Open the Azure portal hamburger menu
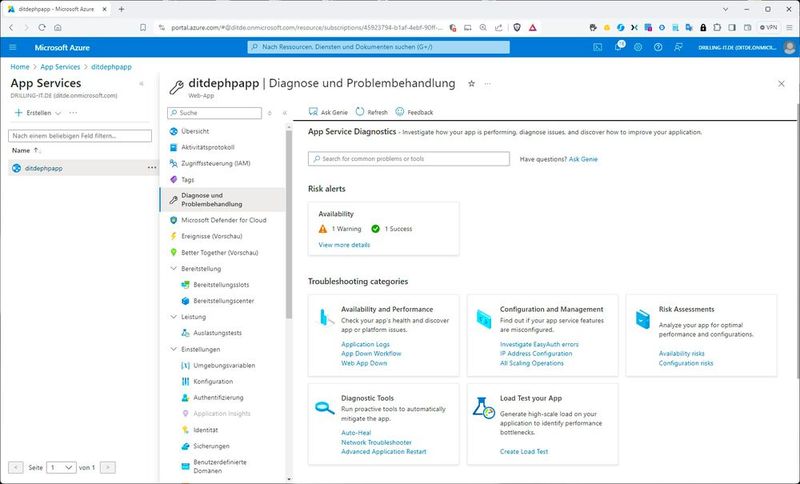The height and width of the screenshot is (484, 800). [13, 47]
